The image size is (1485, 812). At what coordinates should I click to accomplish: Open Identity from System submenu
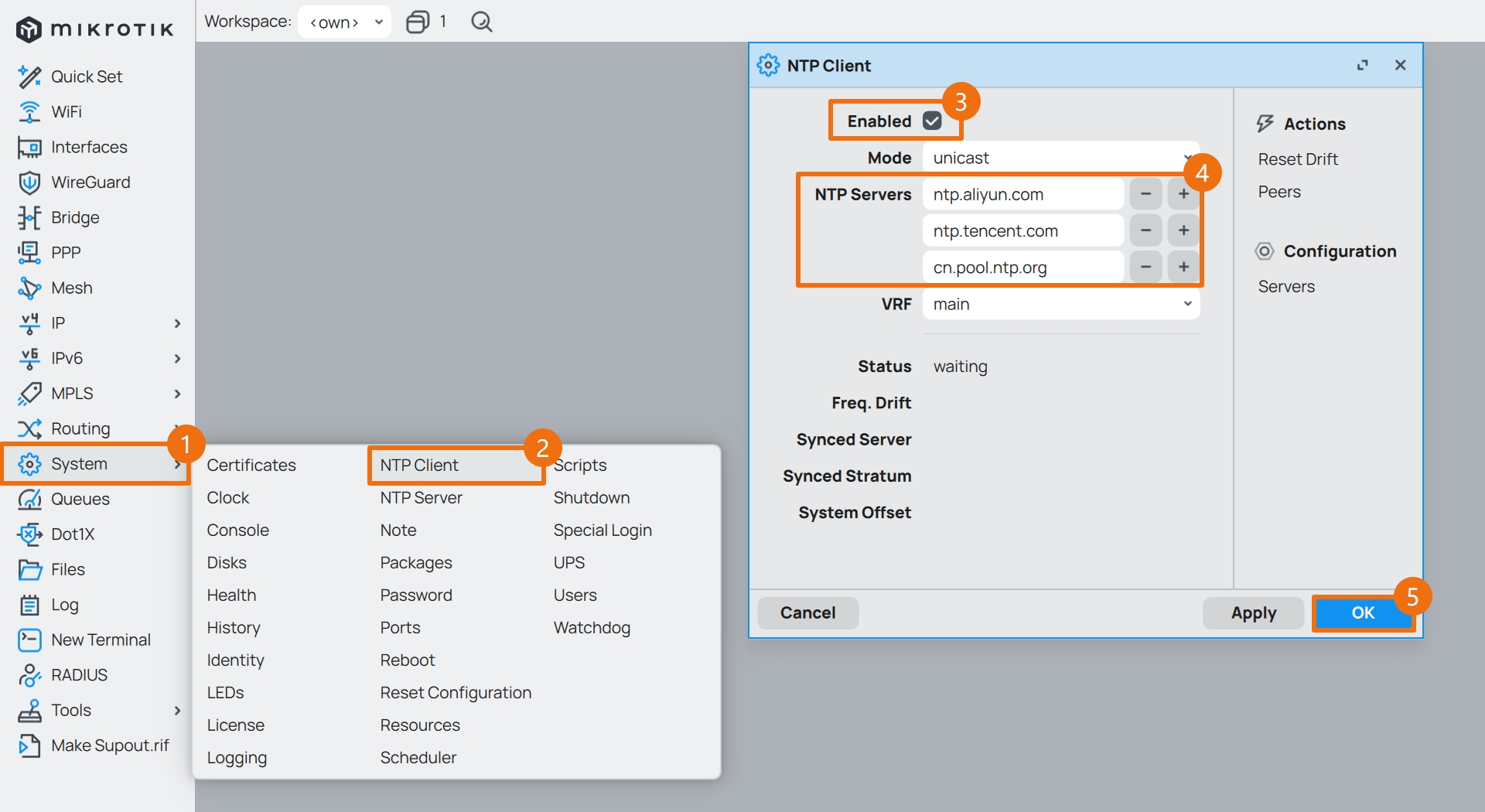[x=235, y=660]
